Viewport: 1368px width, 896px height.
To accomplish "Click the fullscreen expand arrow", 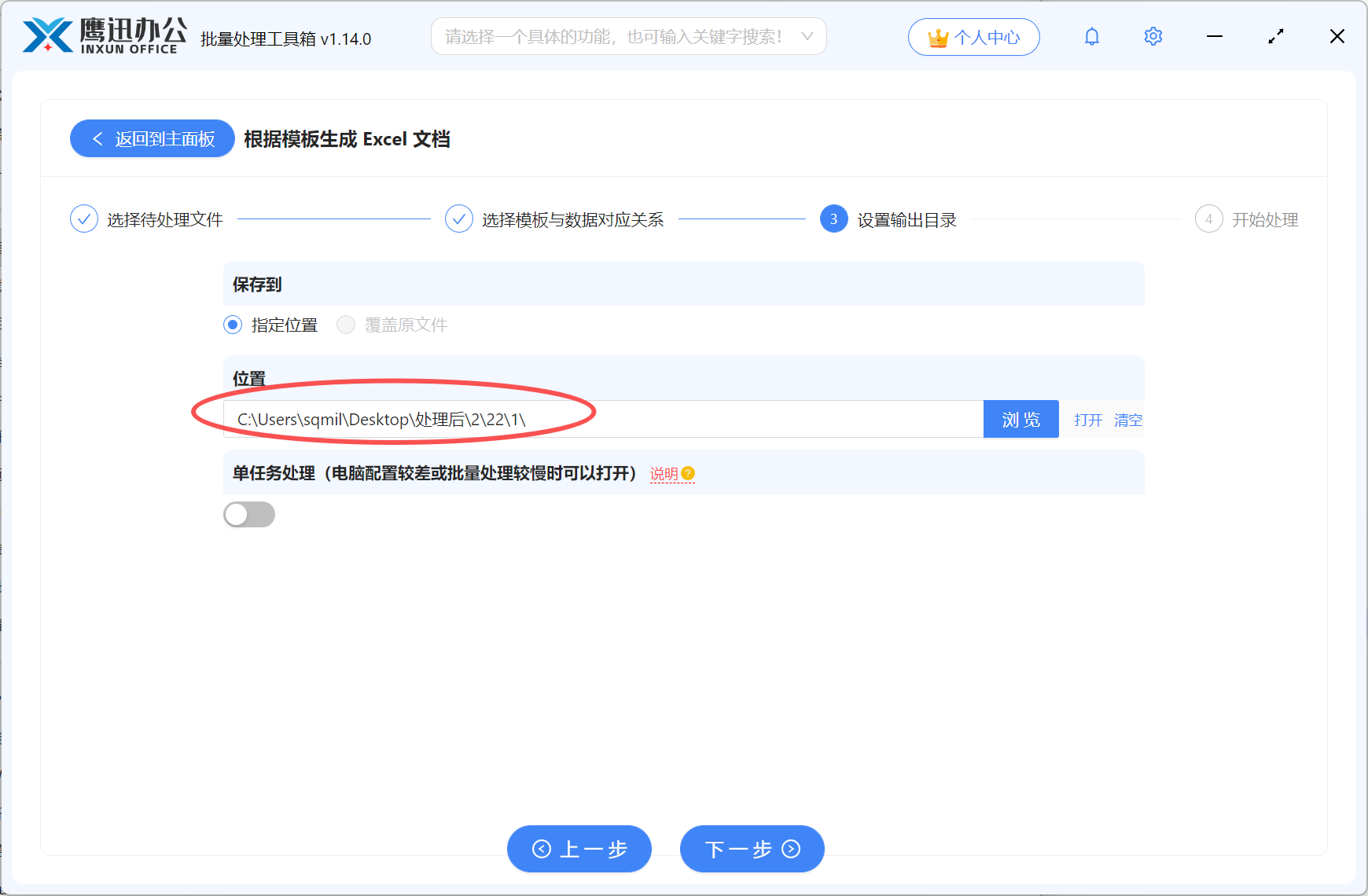I will pyautogui.click(x=1275, y=36).
